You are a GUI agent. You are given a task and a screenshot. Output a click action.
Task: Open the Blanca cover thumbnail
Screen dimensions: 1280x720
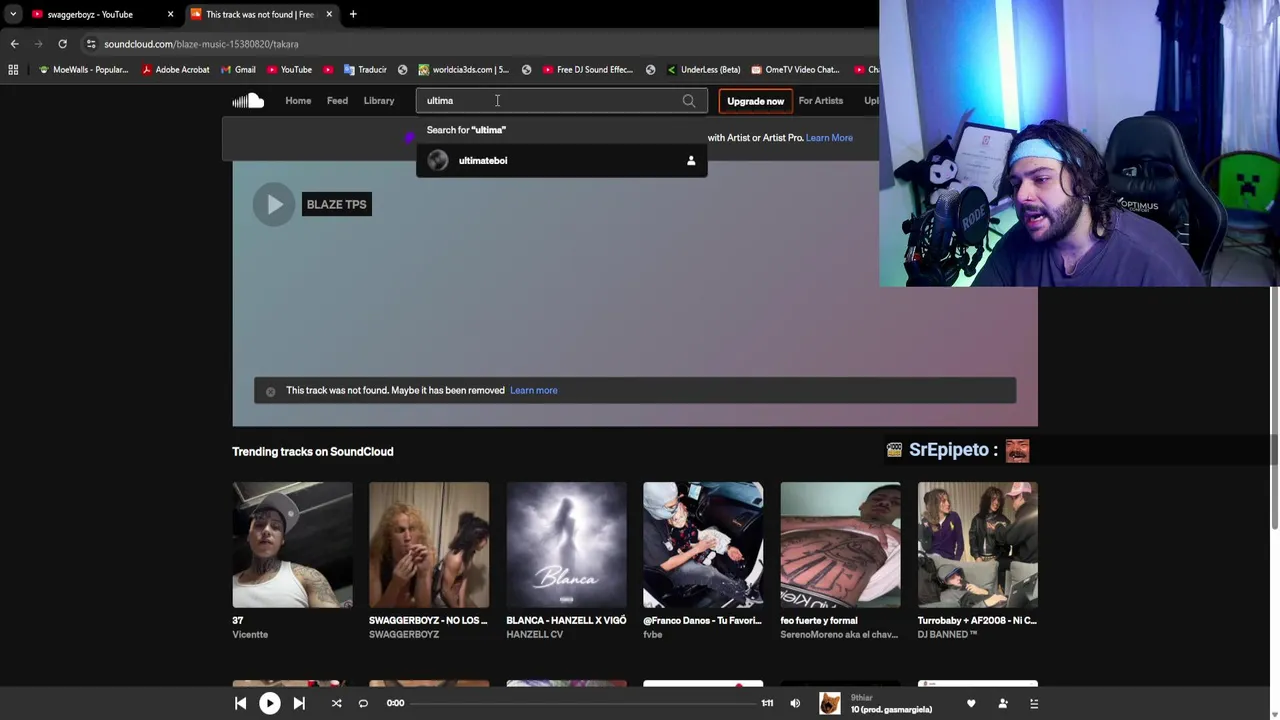point(566,545)
